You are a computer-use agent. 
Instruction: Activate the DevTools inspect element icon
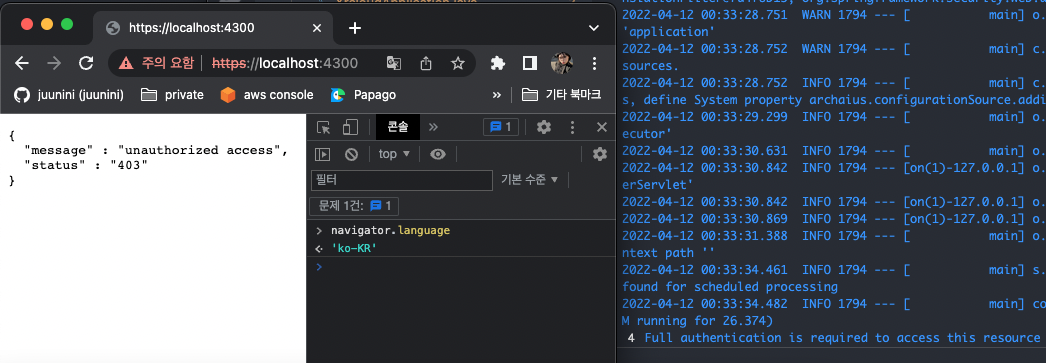coord(324,127)
